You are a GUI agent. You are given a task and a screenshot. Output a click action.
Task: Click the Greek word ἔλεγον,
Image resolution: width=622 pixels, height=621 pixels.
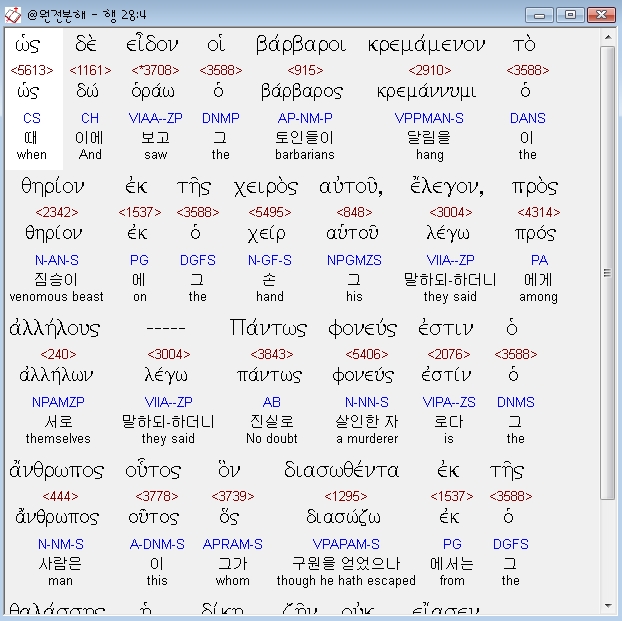(447, 186)
